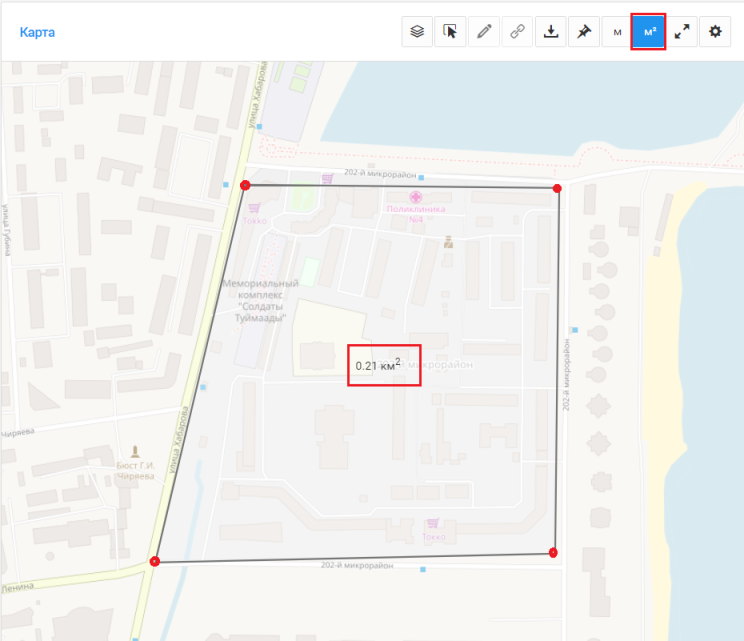The height and width of the screenshot is (641, 744).
Task: Click the Бюст Г.И. Чиряева monument icon
Action: pos(135,452)
